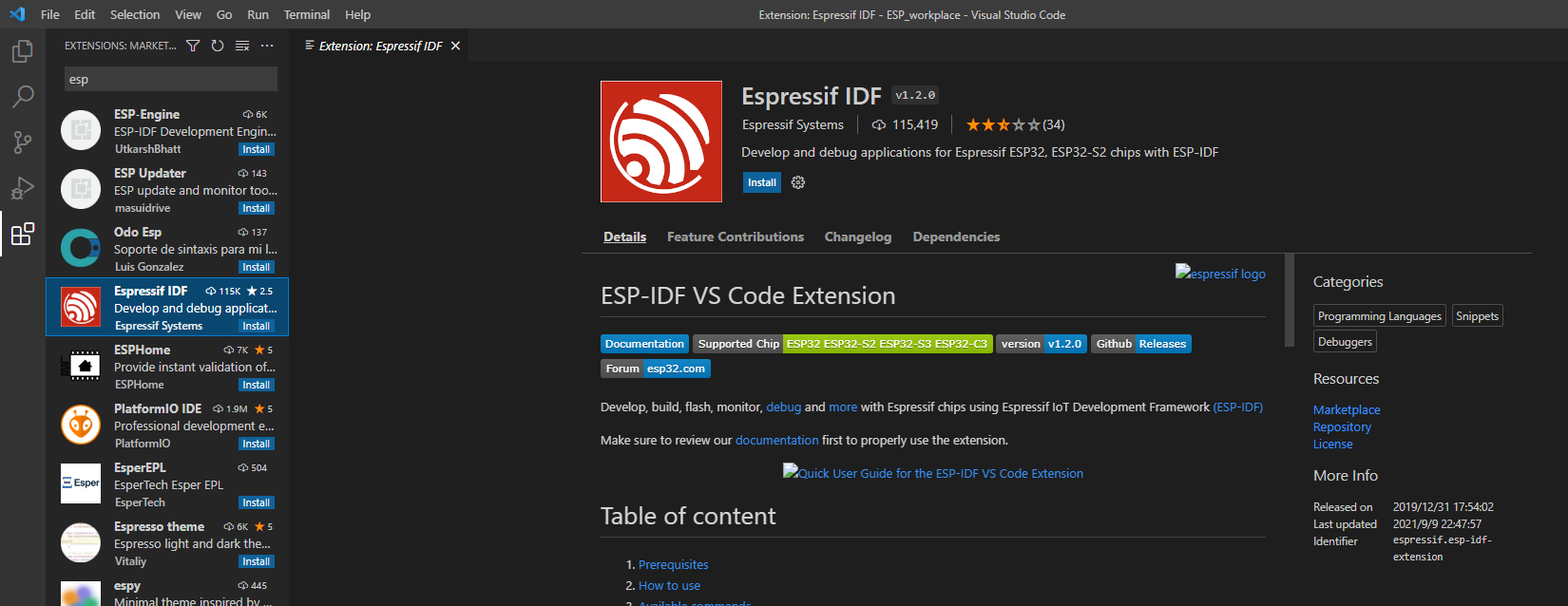The width and height of the screenshot is (1568, 606).
Task: Open the Prerequisites table of content link
Action: (673, 564)
